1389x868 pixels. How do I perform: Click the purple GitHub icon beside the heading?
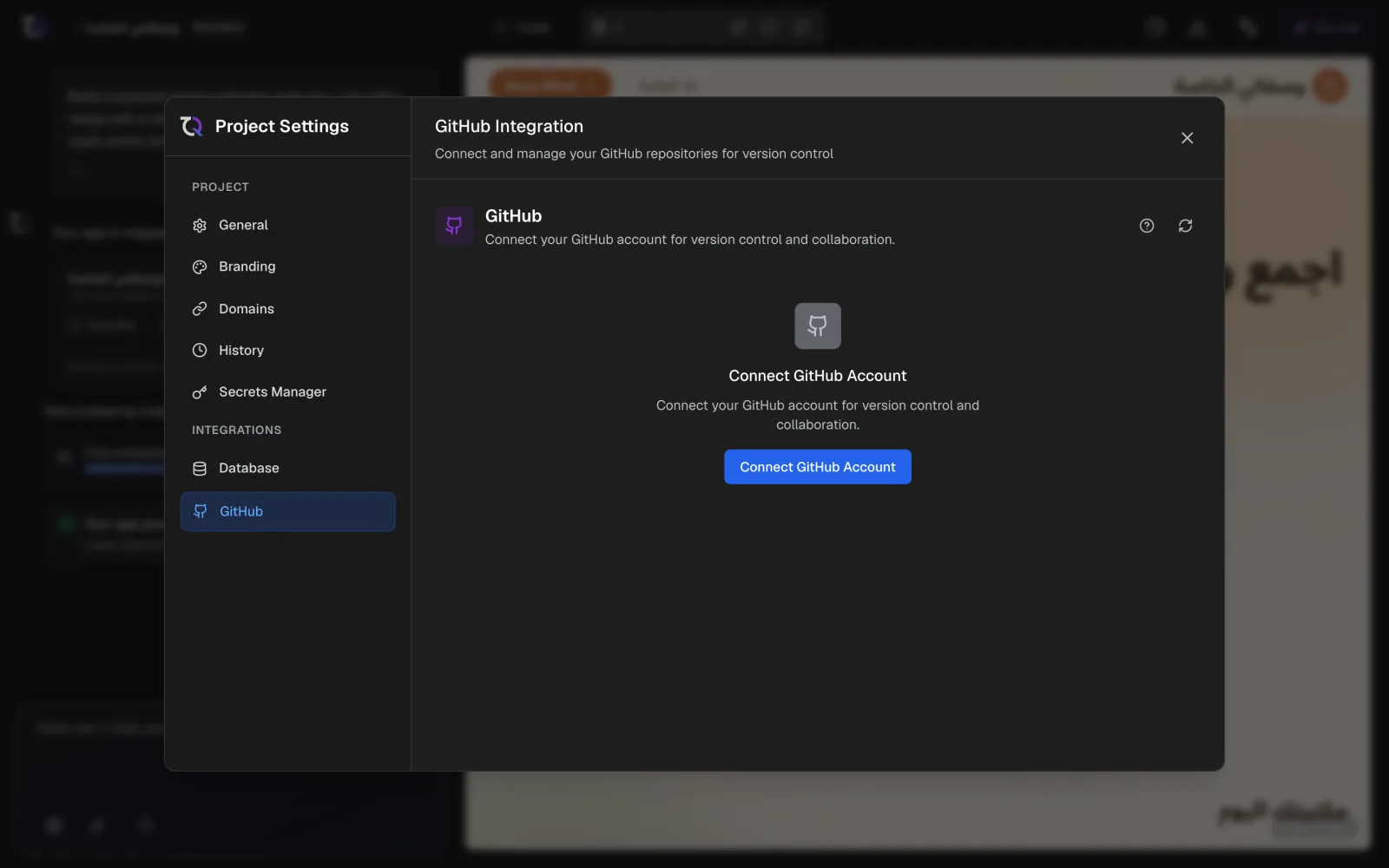454,226
